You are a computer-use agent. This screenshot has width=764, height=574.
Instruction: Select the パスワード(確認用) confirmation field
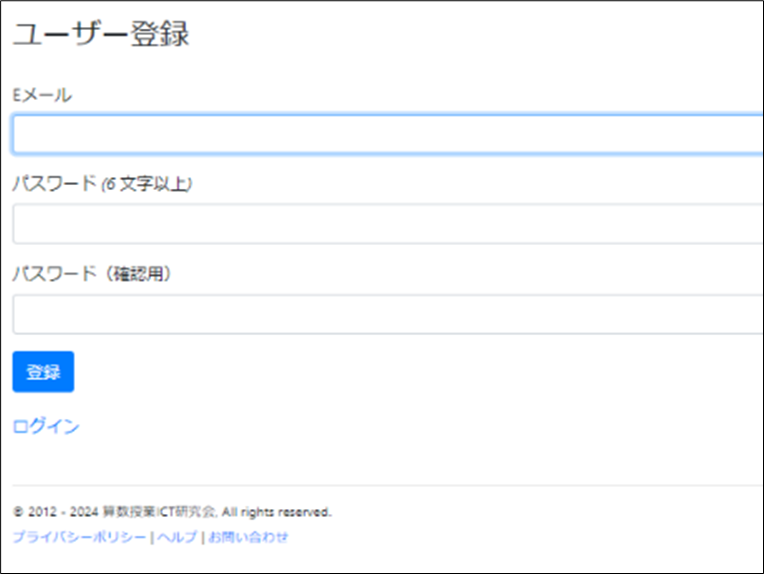[388, 314]
